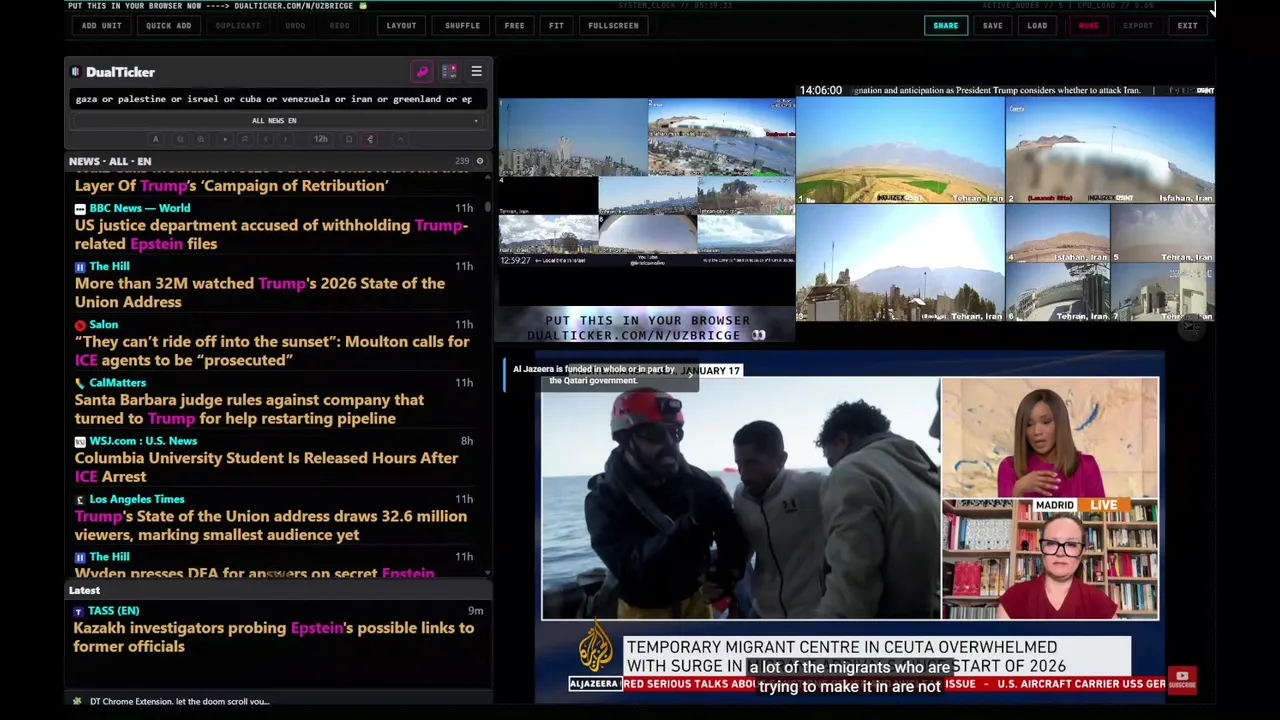Click the DUPLICATE button
The image size is (1280, 720).
(238, 26)
